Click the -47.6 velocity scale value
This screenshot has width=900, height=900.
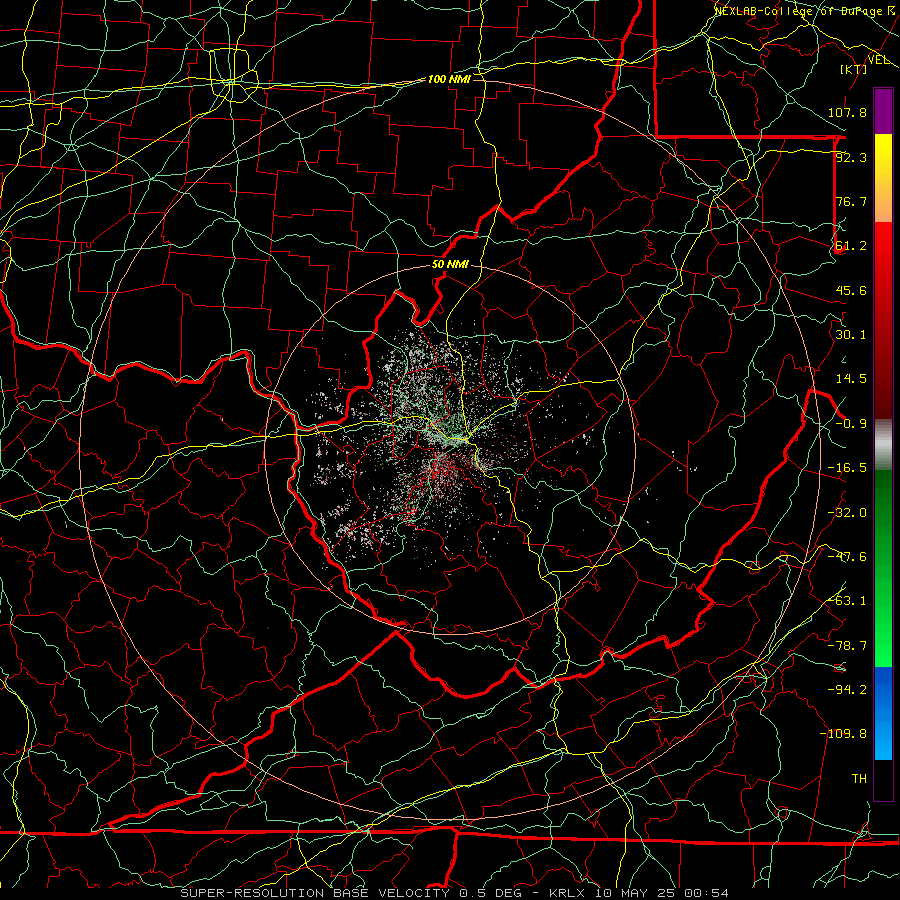tap(847, 557)
